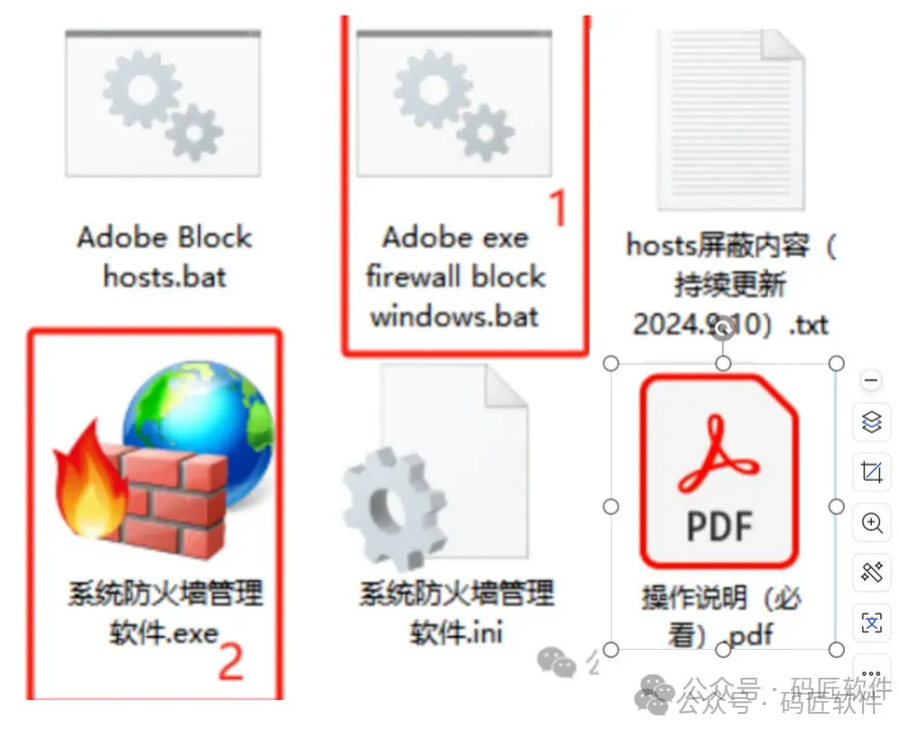Viewport: 899px width, 731px height.
Task: Click the rotation handle above PDF image
Action: [x=724, y=328]
